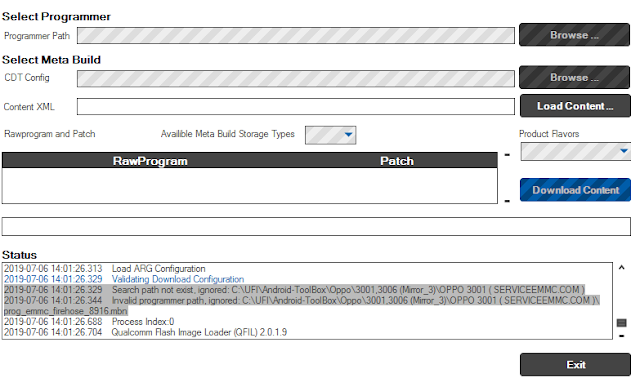Image resolution: width=640 pixels, height=387 pixels.
Task: Click the minus icon below status scrollbar
Action: (x=622, y=336)
